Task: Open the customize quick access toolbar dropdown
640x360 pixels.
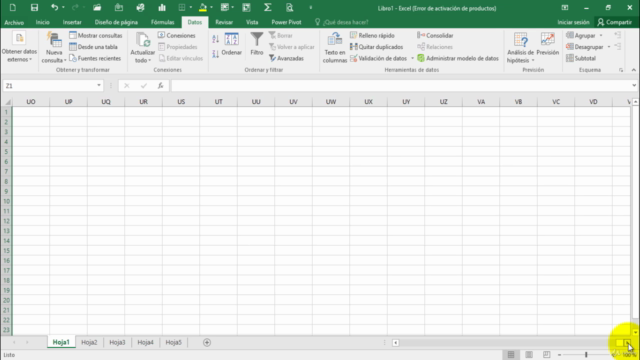Action: click(x=311, y=7)
